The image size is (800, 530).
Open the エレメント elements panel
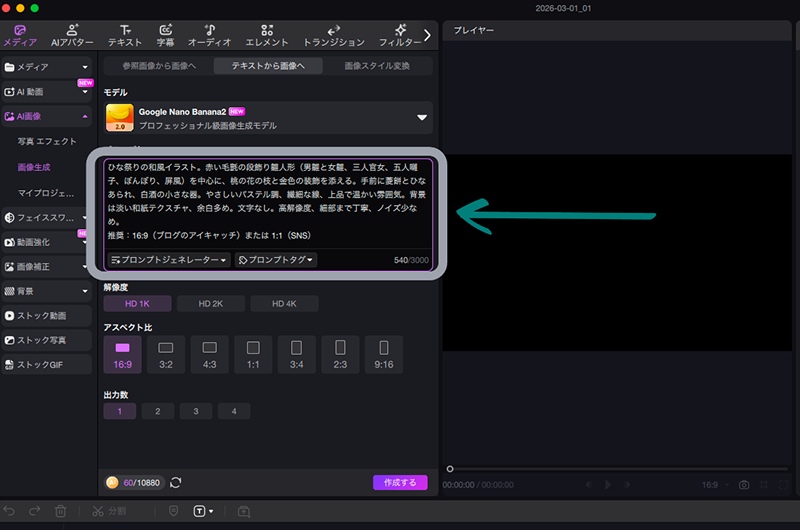(266, 35)
